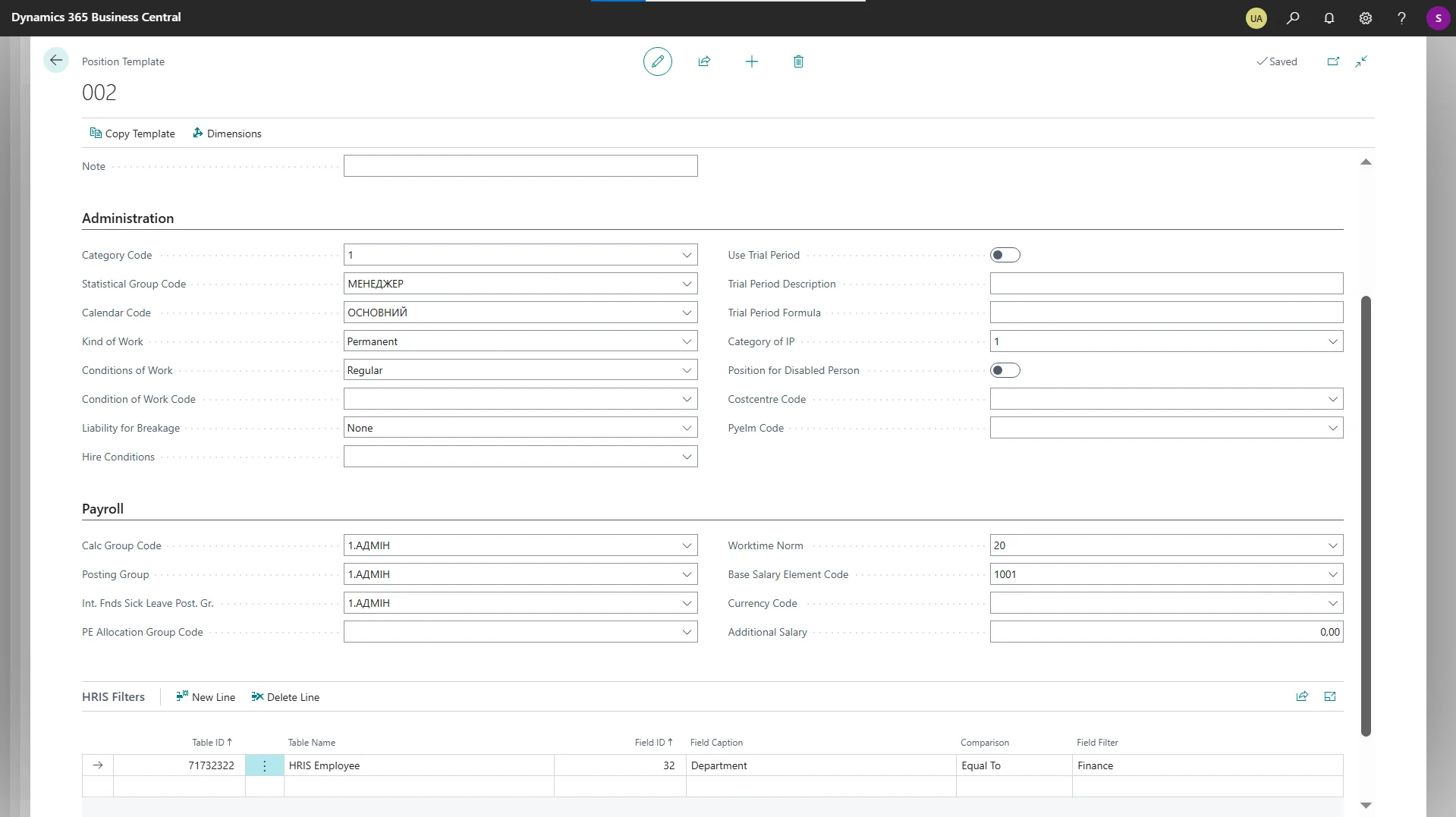Click the trash delete icon

point(798,61)
